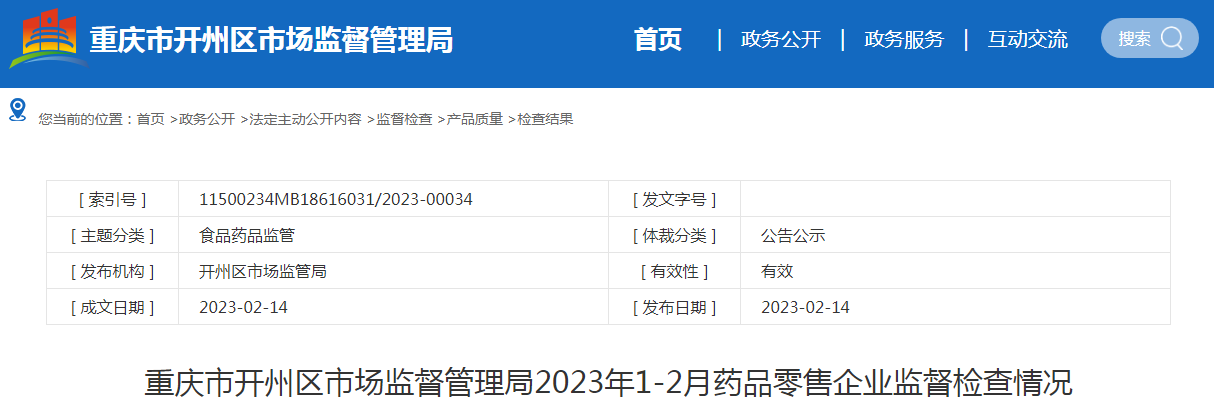1214x414 pixels.
Task: Open 检查结果 breadcrumb link
Action: [x=545, y=119]
